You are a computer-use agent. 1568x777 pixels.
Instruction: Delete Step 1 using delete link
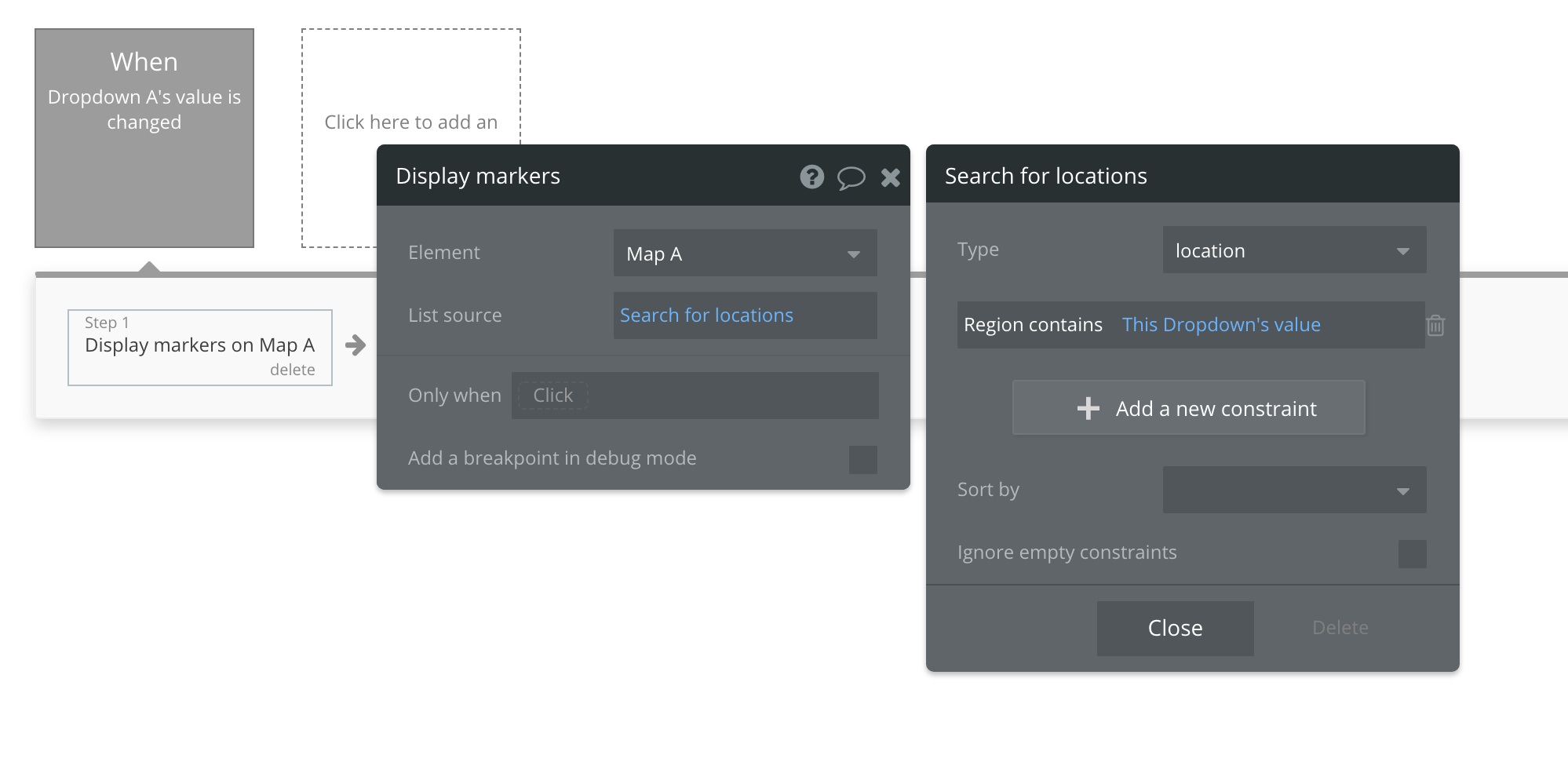[x=292, y=370]
